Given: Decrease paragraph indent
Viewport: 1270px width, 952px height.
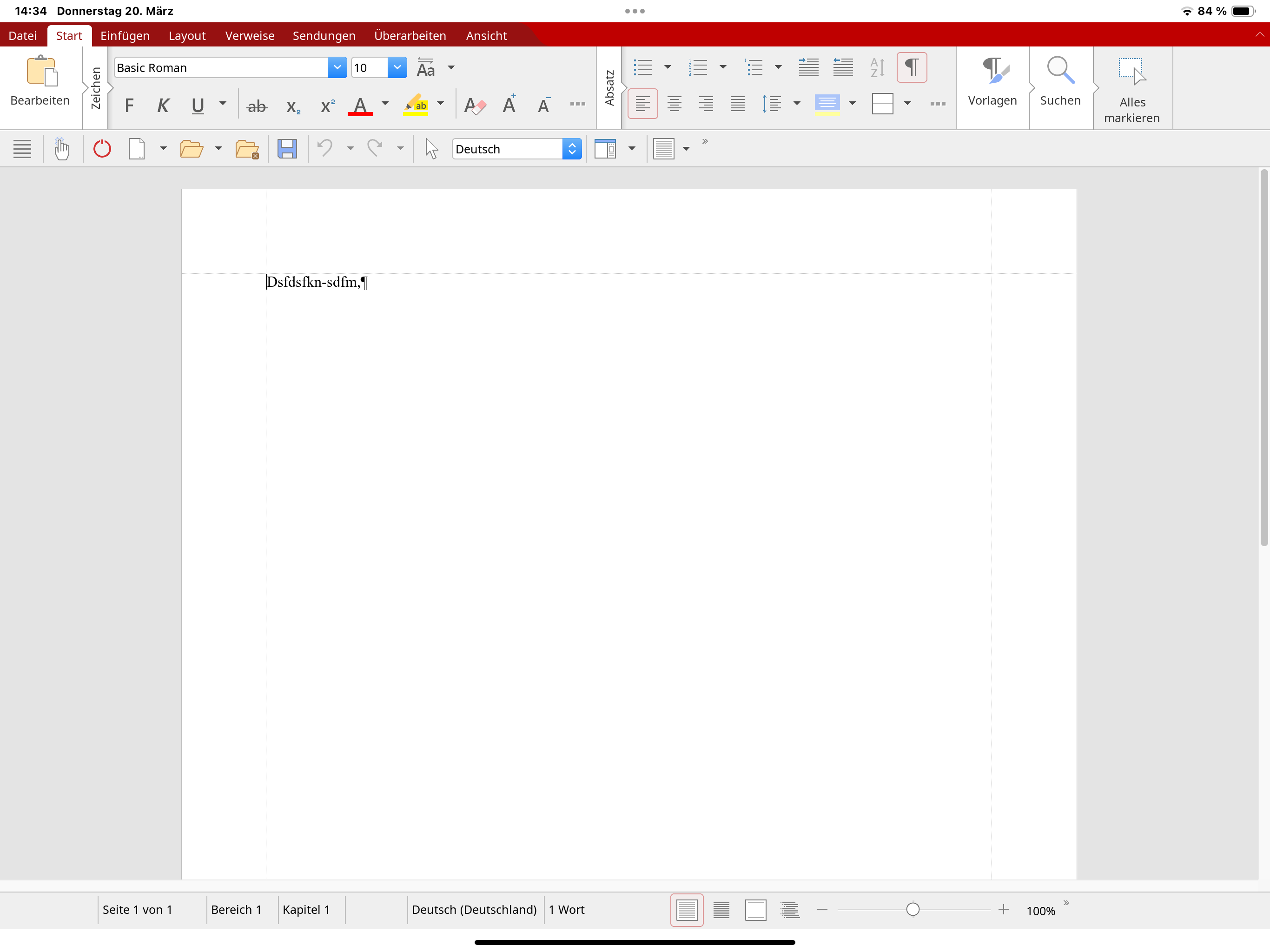Looking at the screenshot, I should click(x=843, y=68).
